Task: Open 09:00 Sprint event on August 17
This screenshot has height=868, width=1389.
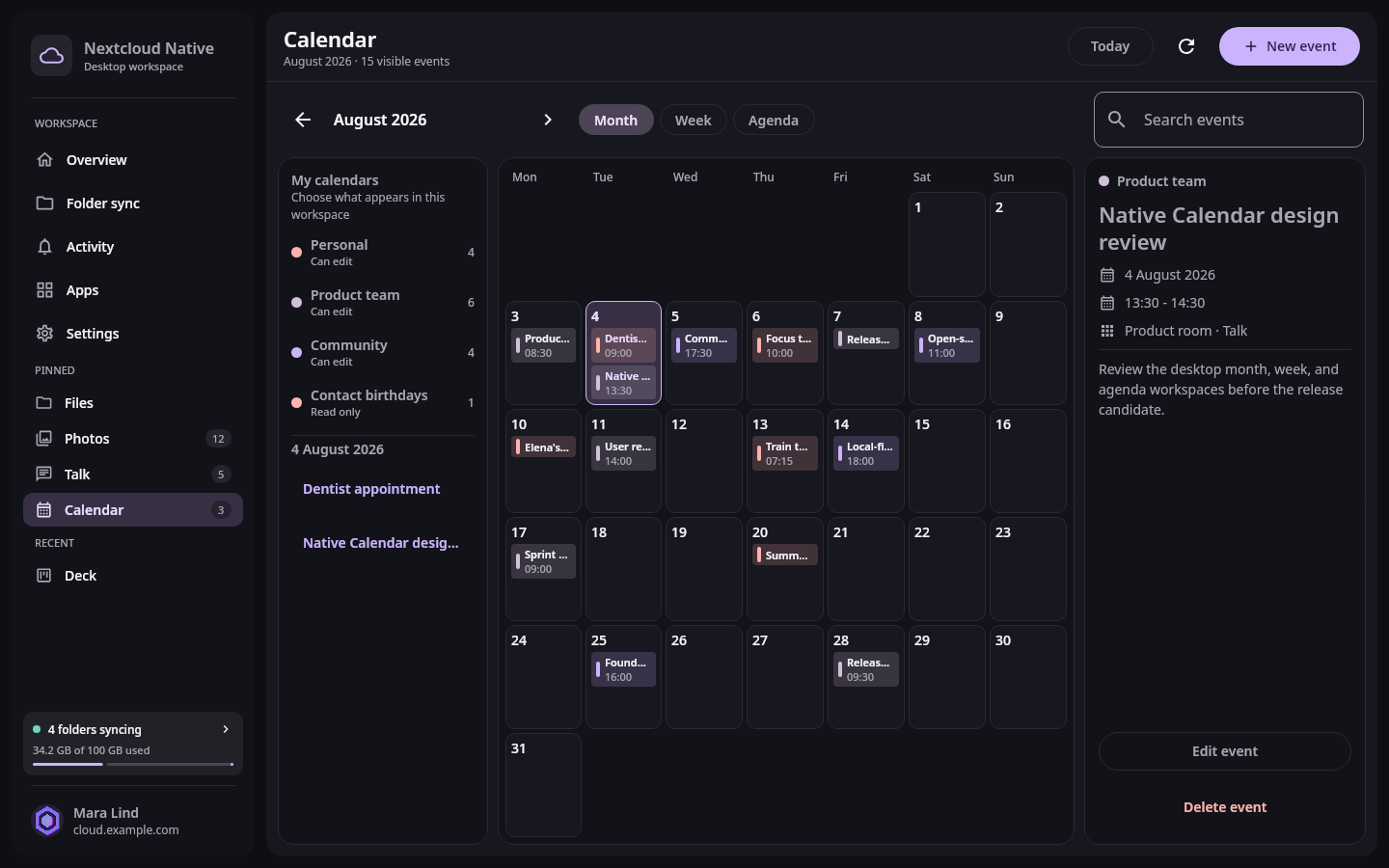Action: 543,562
